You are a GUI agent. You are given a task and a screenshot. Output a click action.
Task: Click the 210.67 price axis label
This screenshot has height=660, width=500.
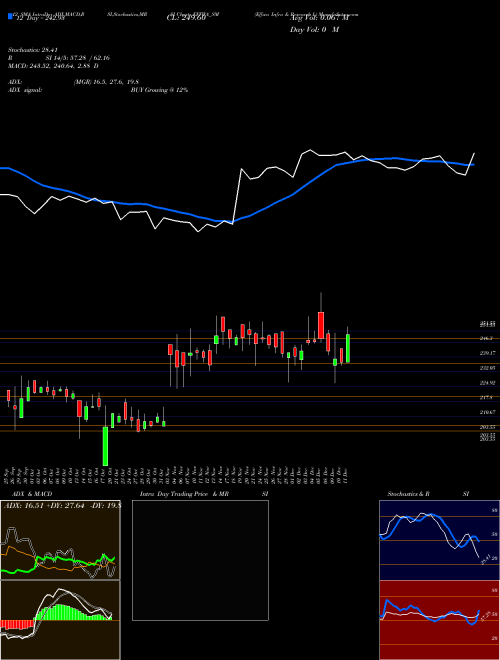pyautogui.click(x=488, y=412)
